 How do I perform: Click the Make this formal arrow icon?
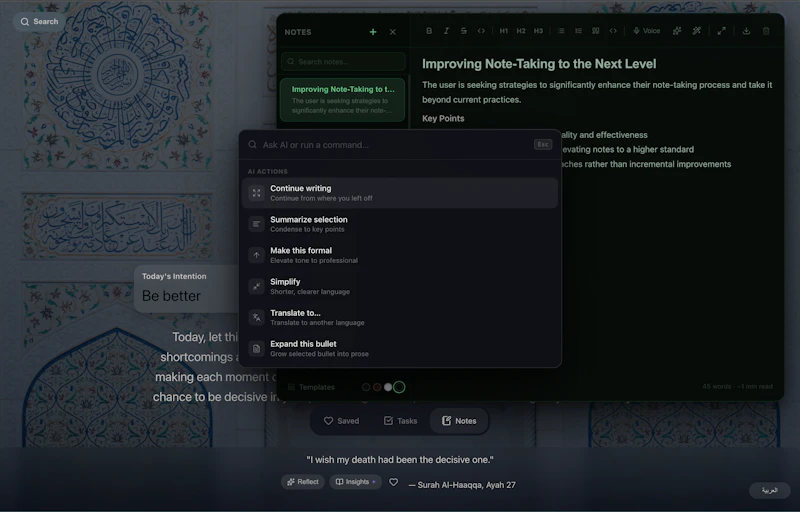coord(257,255)
